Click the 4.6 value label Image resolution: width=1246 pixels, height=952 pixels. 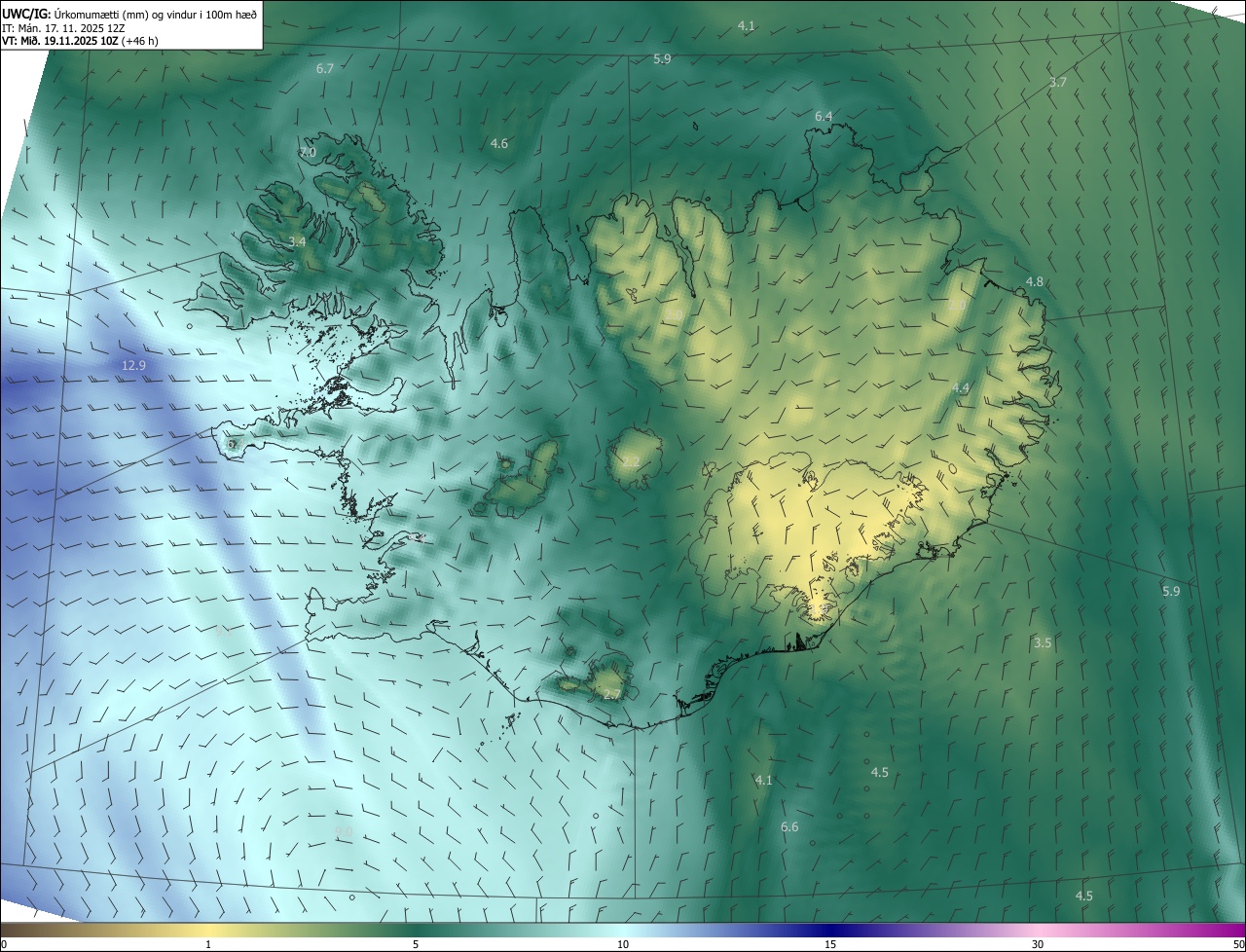coord(498,144)
